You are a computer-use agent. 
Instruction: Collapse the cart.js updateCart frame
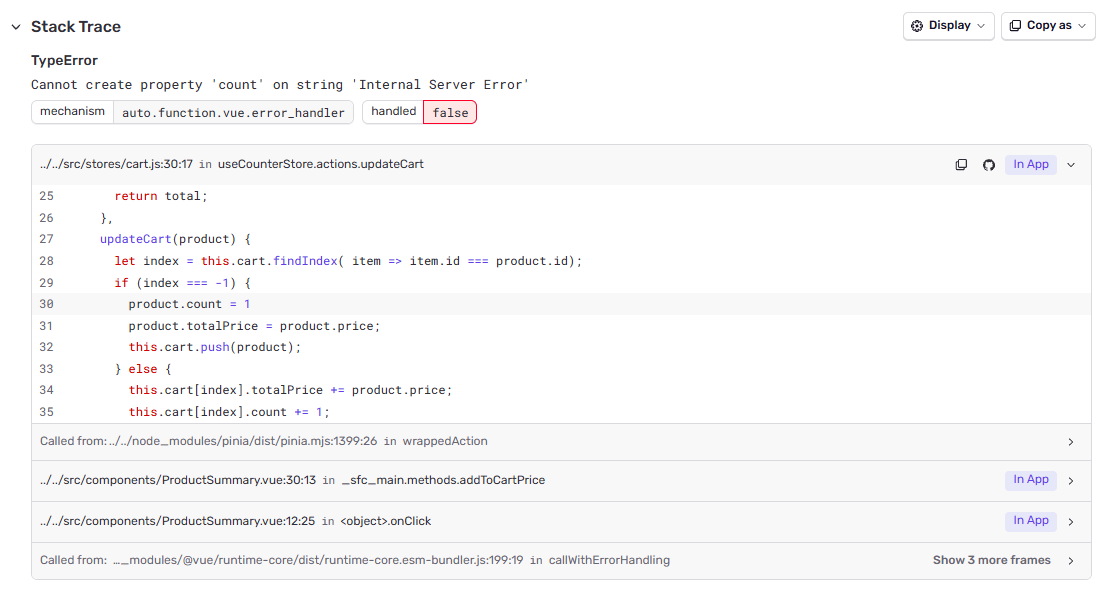[x=1071, y=165]
